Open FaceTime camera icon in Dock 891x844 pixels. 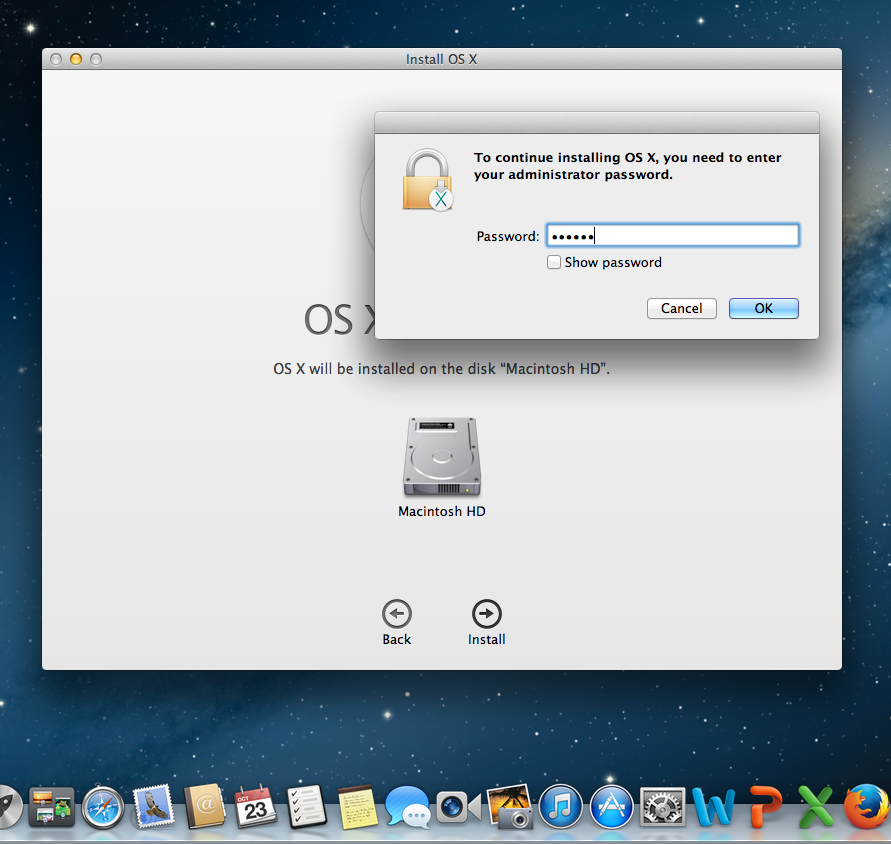[459, 807]
